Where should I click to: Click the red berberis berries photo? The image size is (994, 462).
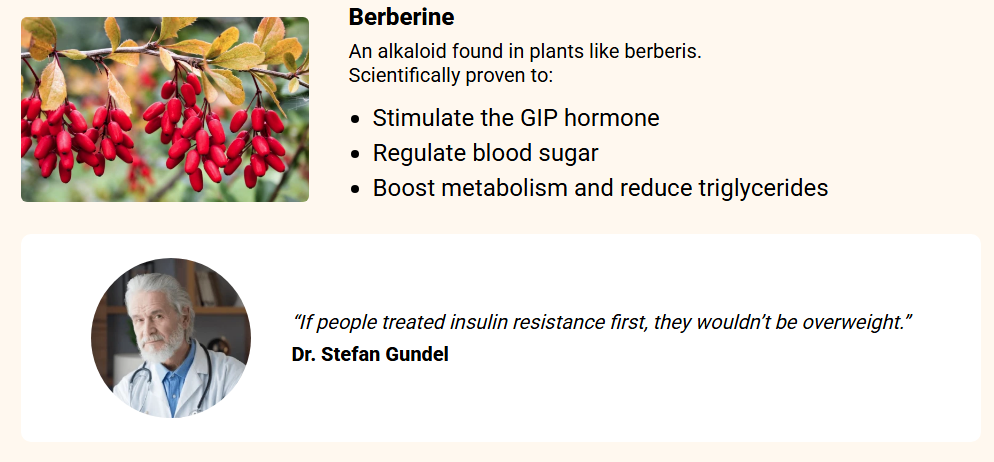click(165, 109)
